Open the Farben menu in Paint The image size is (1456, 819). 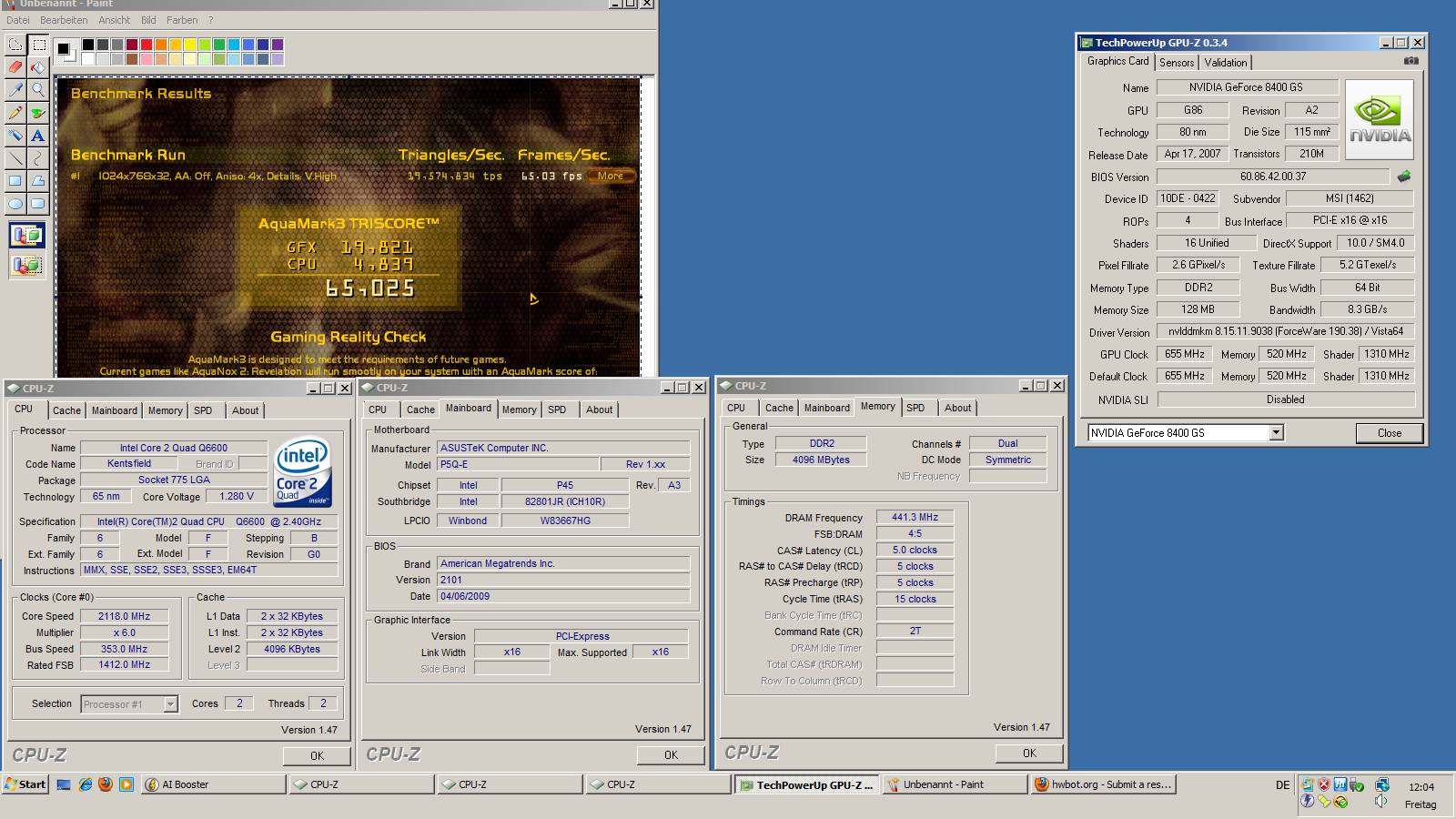182,20
